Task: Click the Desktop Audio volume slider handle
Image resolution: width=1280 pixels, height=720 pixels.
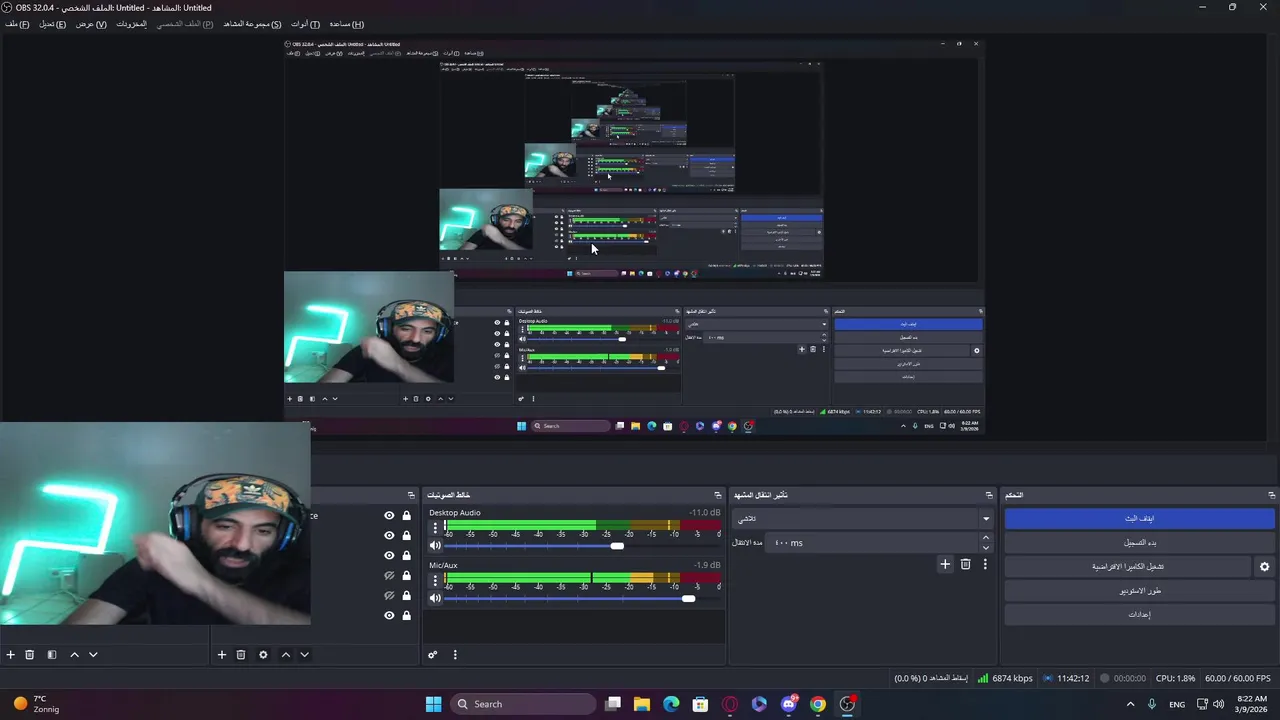Action: 617,546
